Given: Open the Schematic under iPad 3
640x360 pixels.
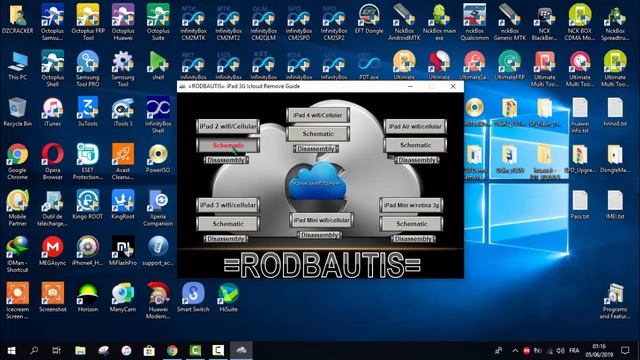Looking at the screenshot, I should point(228,224).
